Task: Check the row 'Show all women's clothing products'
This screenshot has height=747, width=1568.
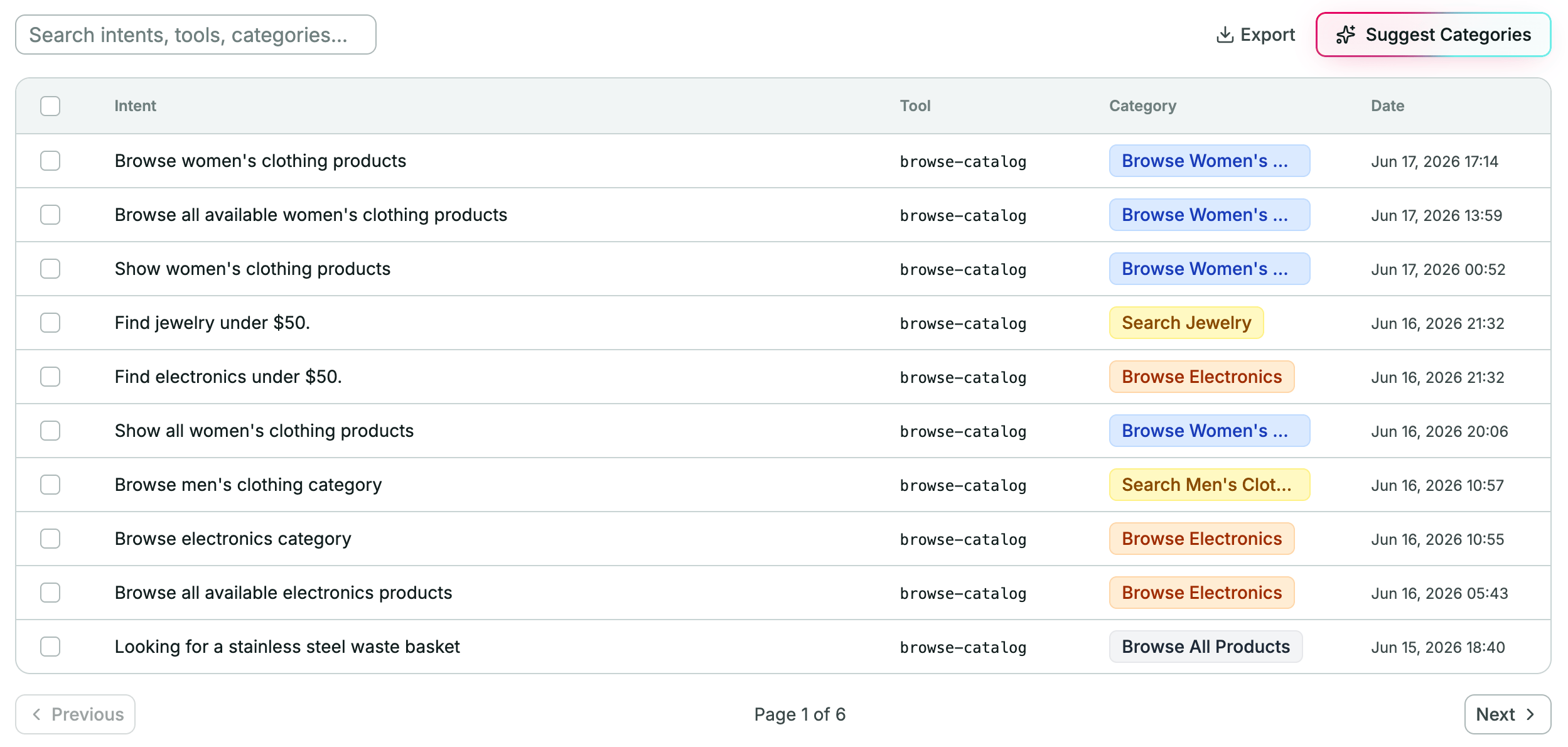Action: click(50, 431)
